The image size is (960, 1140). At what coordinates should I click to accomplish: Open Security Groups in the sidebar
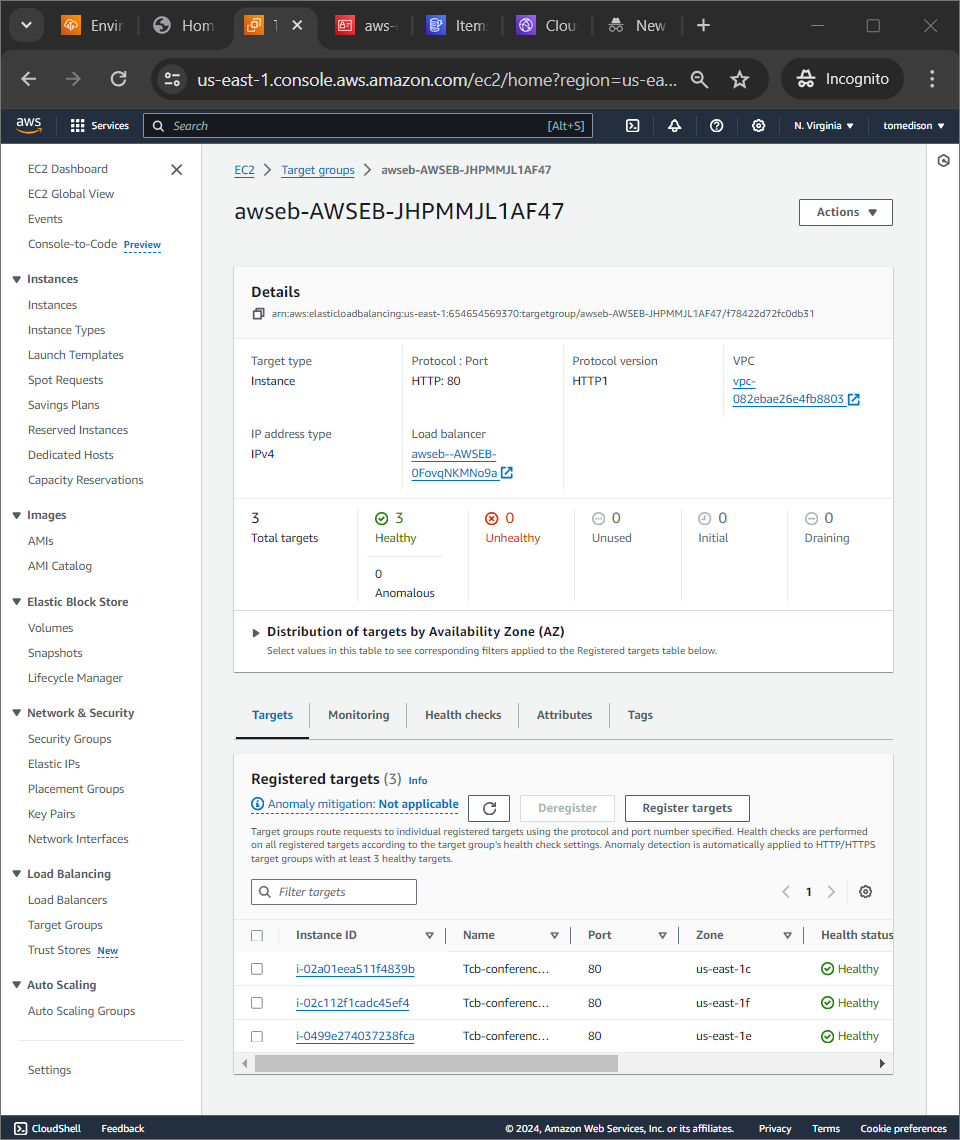coord(70,739)
